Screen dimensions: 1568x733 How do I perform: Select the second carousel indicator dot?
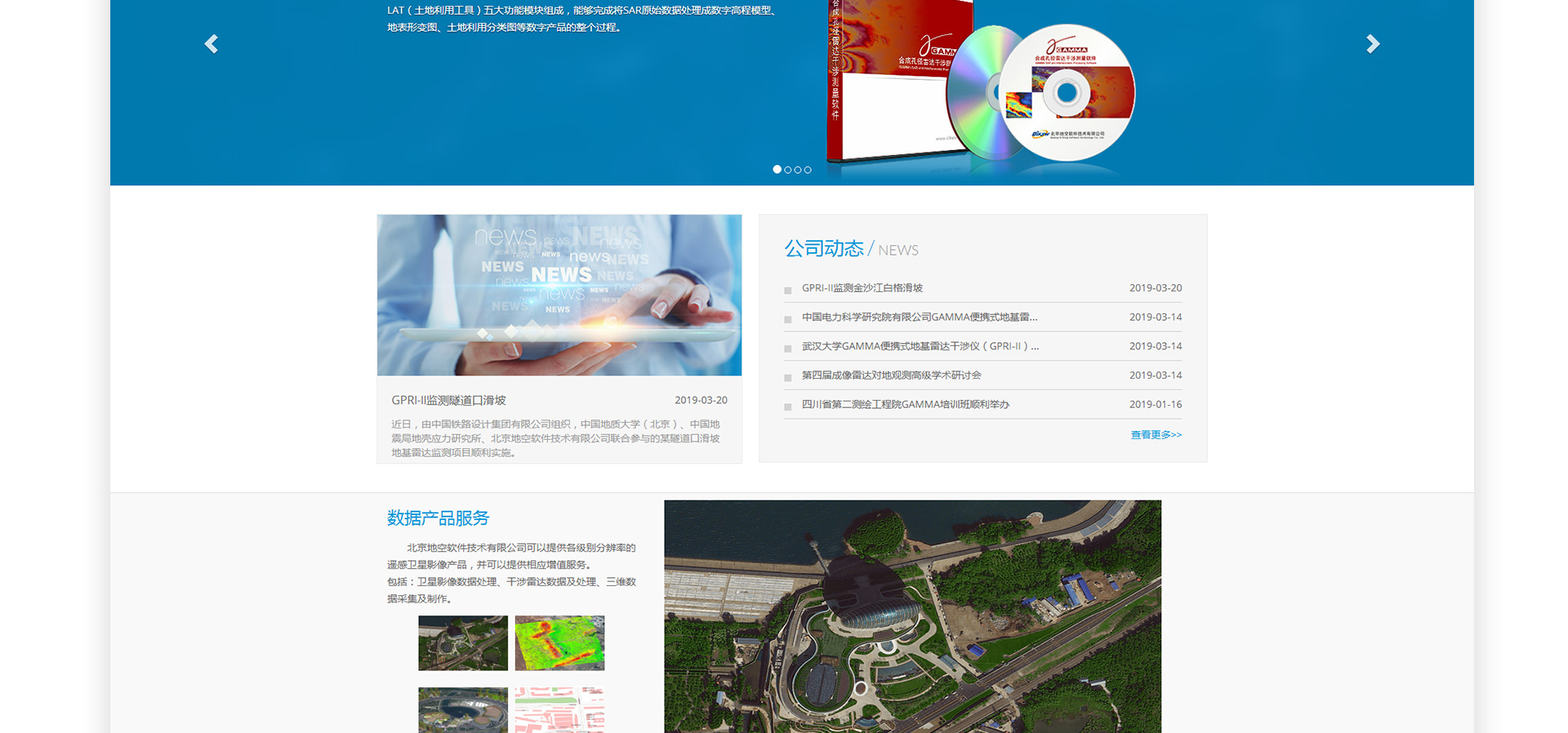(788, 170)
